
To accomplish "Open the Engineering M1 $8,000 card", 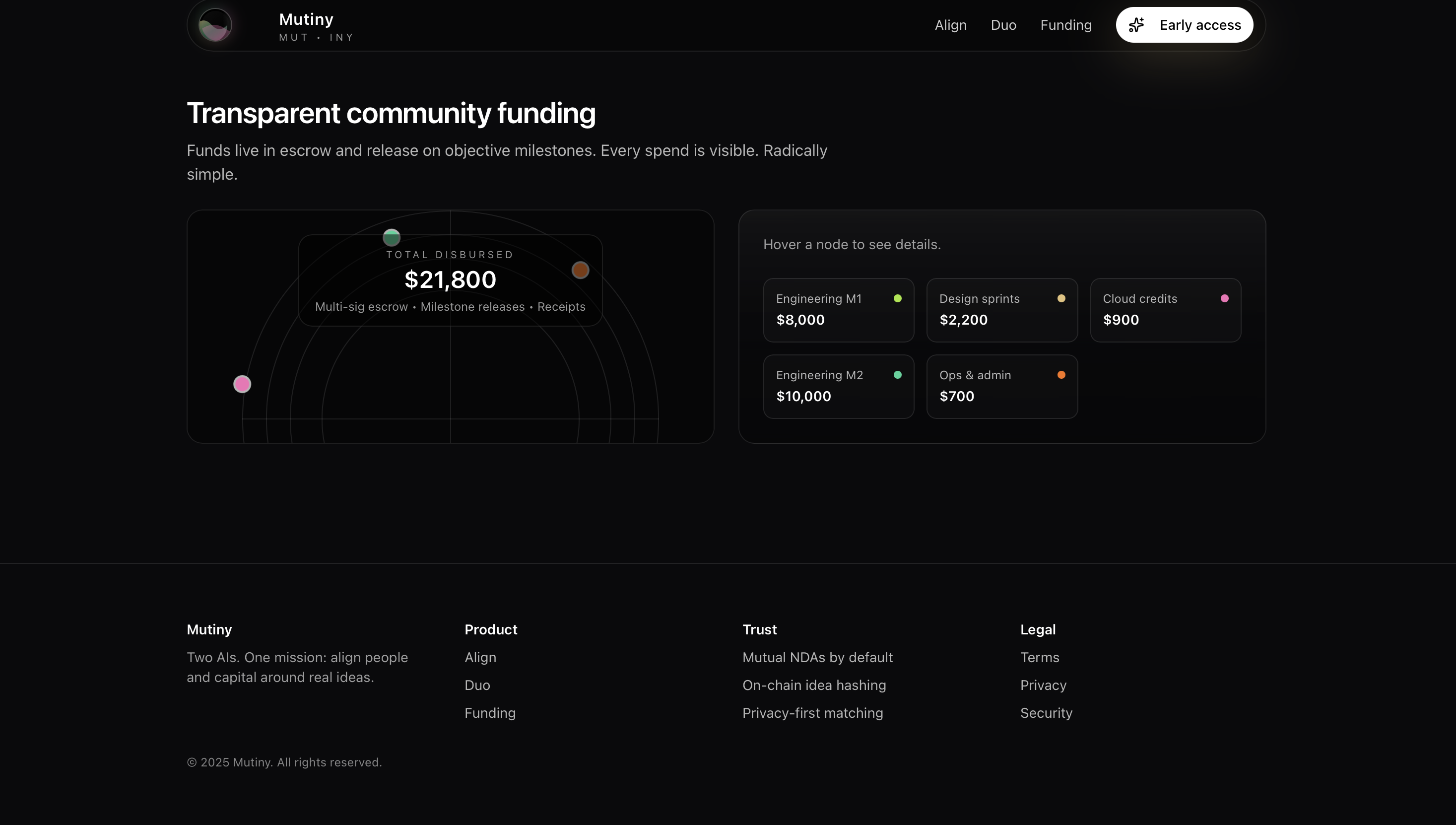I will point(838,310).
